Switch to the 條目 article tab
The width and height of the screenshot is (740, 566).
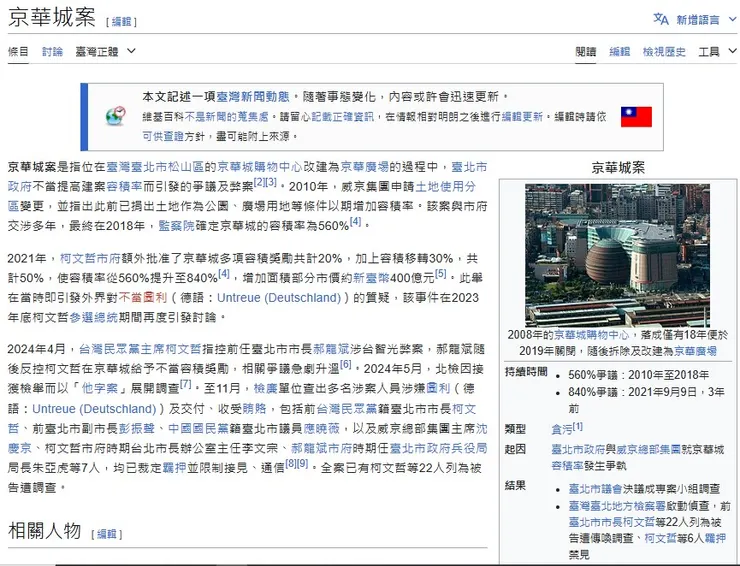coord(18,51)
